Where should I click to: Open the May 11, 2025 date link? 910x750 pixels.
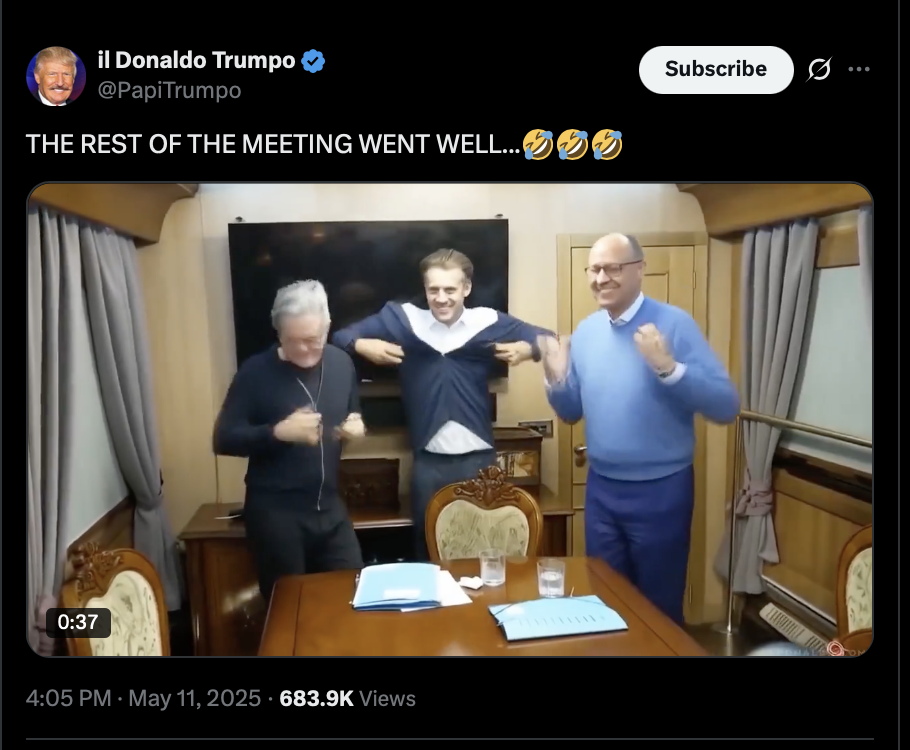[194, 698]
